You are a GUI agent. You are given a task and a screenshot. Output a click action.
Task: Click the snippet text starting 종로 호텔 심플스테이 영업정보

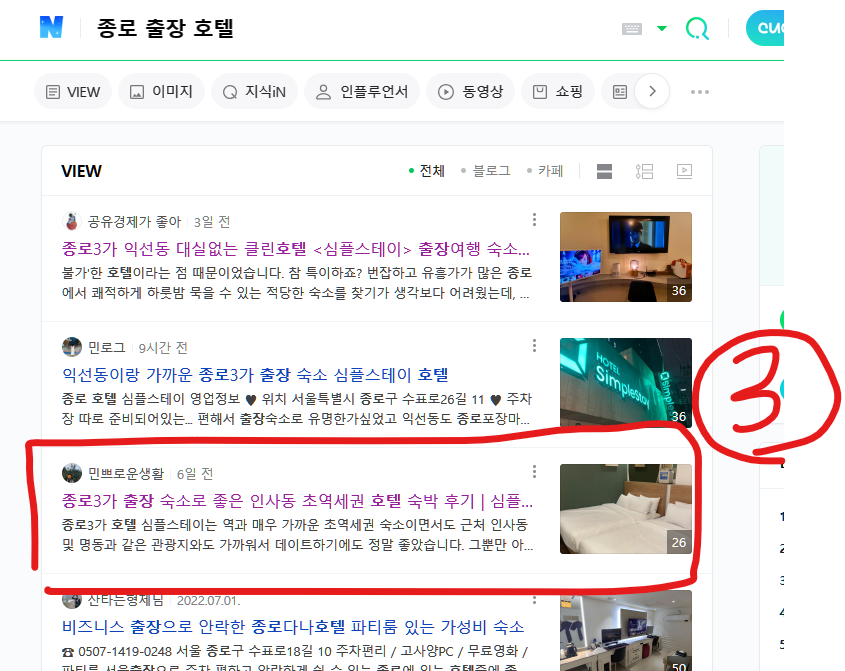(x=297, y=409)
